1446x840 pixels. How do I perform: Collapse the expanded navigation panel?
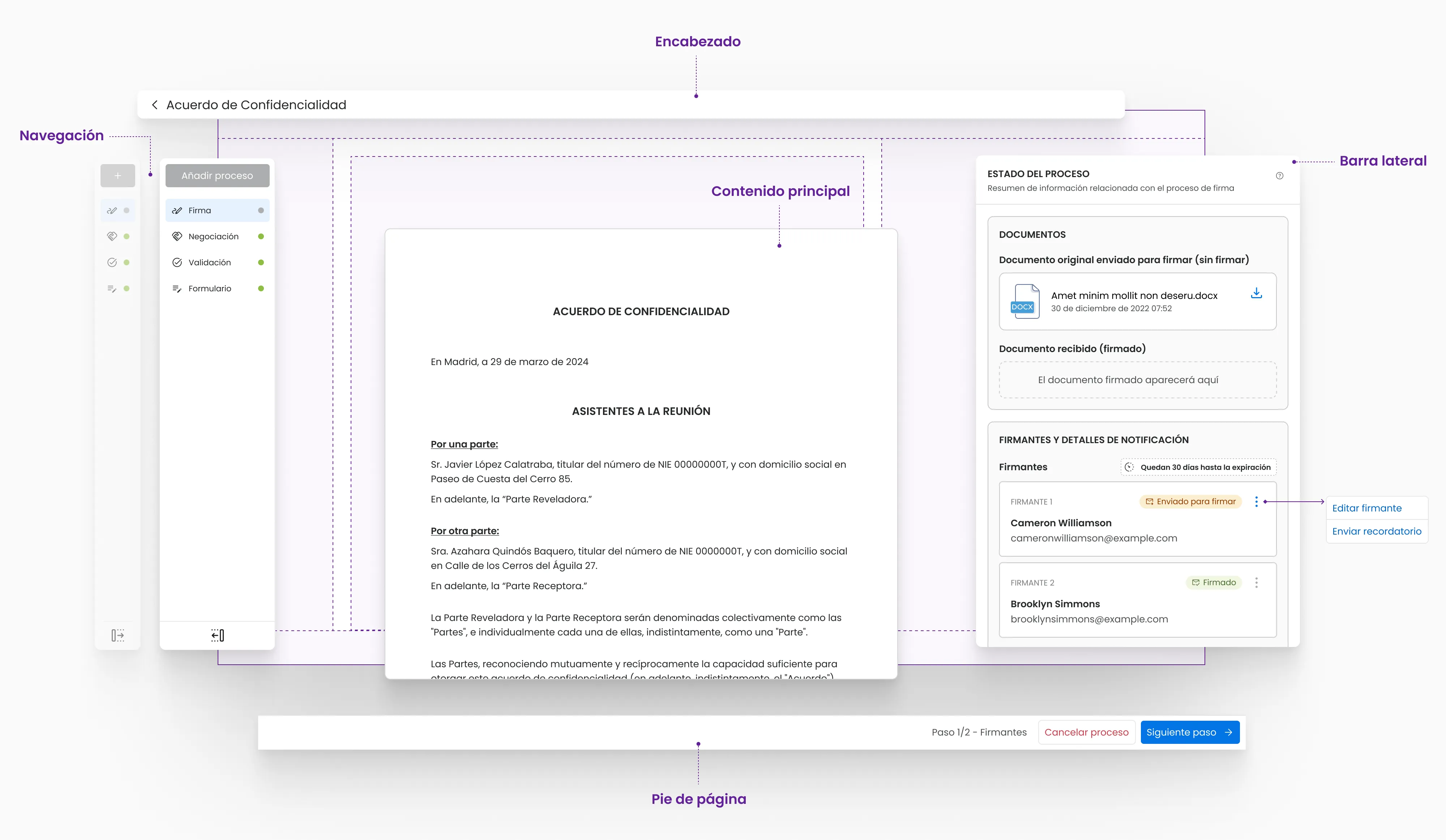(218, 635)
